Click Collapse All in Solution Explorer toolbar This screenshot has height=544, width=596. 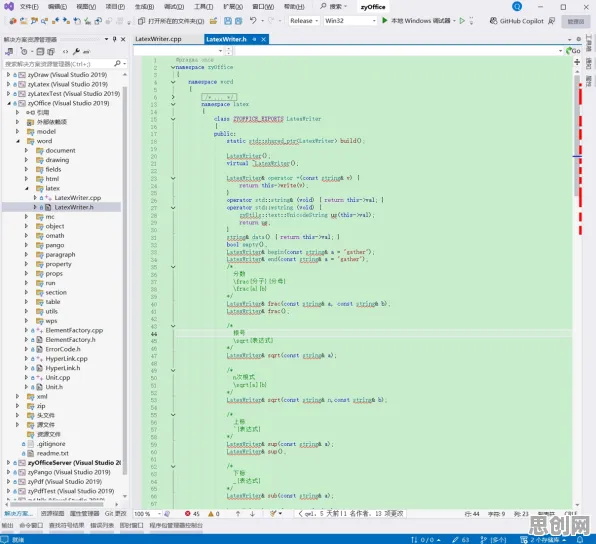40,51
